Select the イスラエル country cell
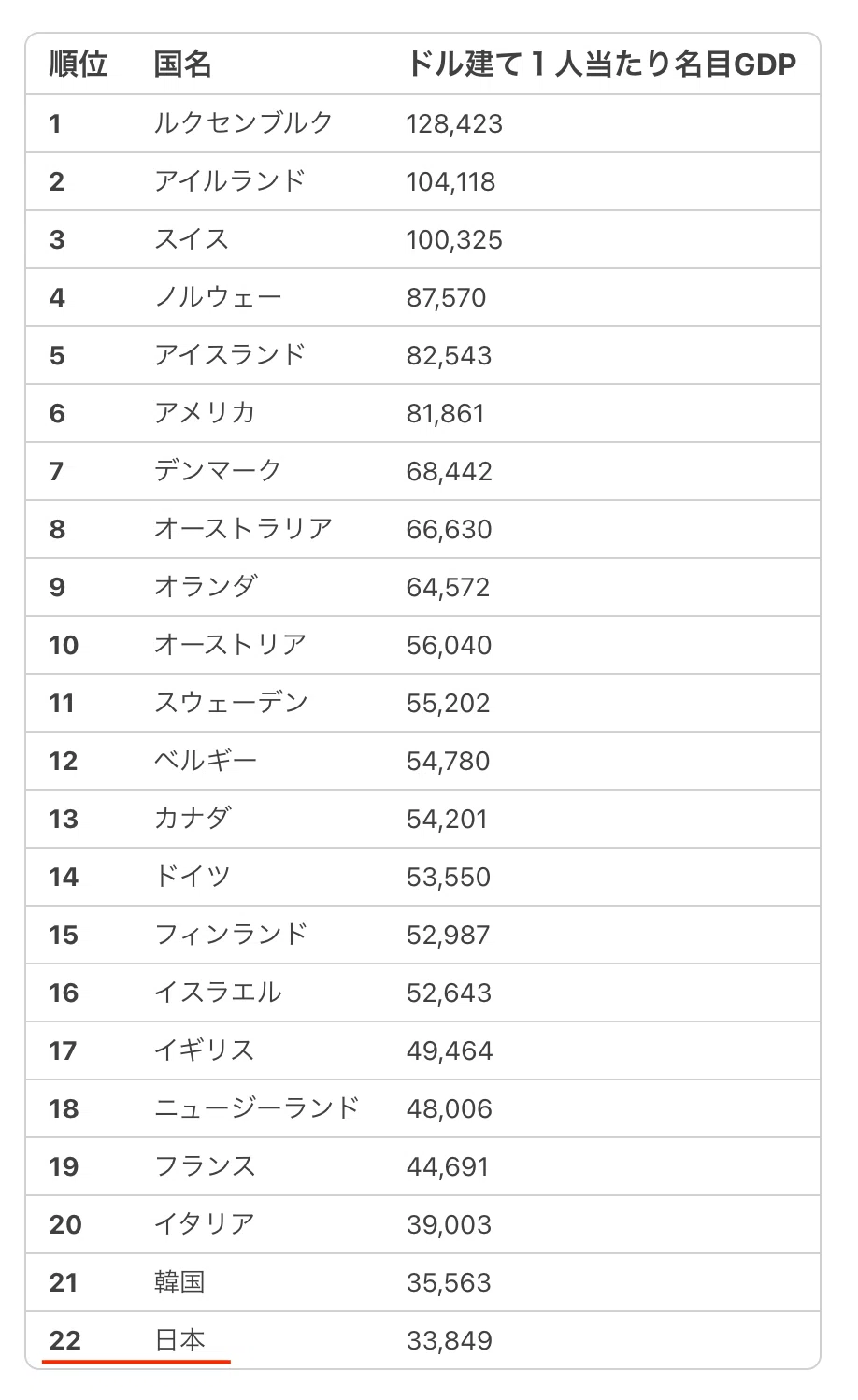Image resolution: width=858 pixels, height=1400 pixels. 218,993
